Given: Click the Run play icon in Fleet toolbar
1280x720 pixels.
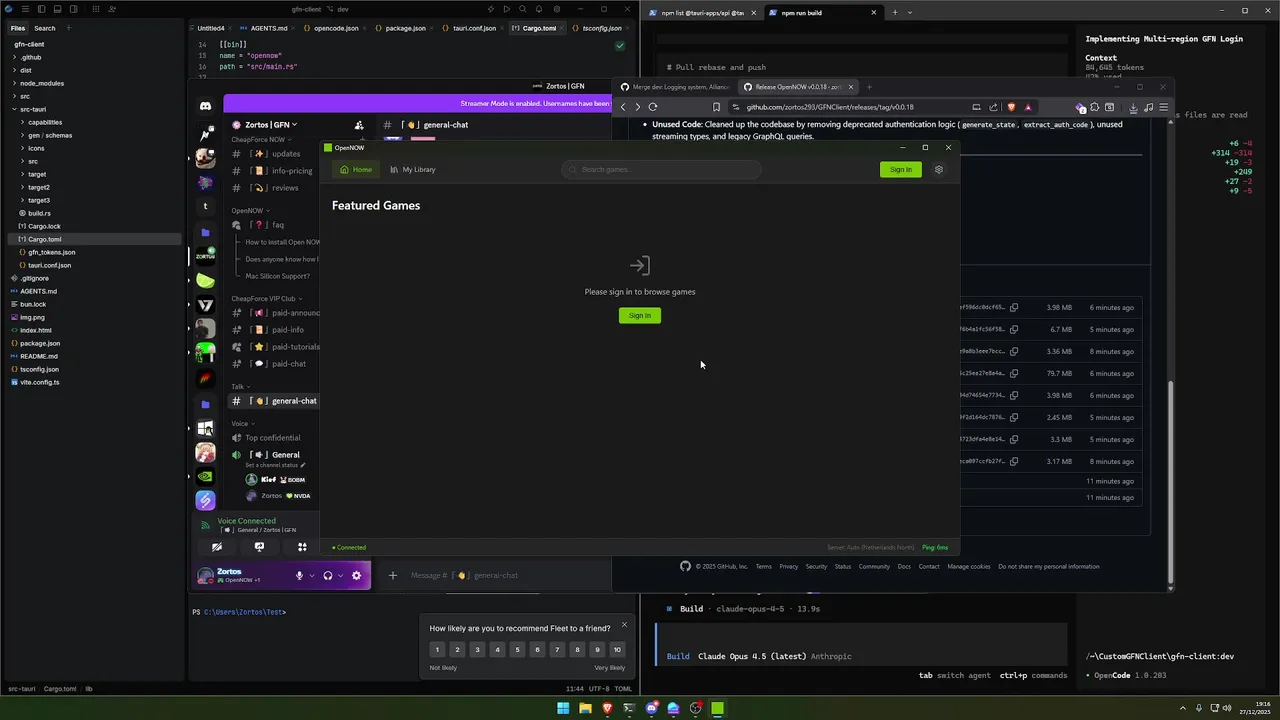Looking at the screenshot, I should pos(507,9).
